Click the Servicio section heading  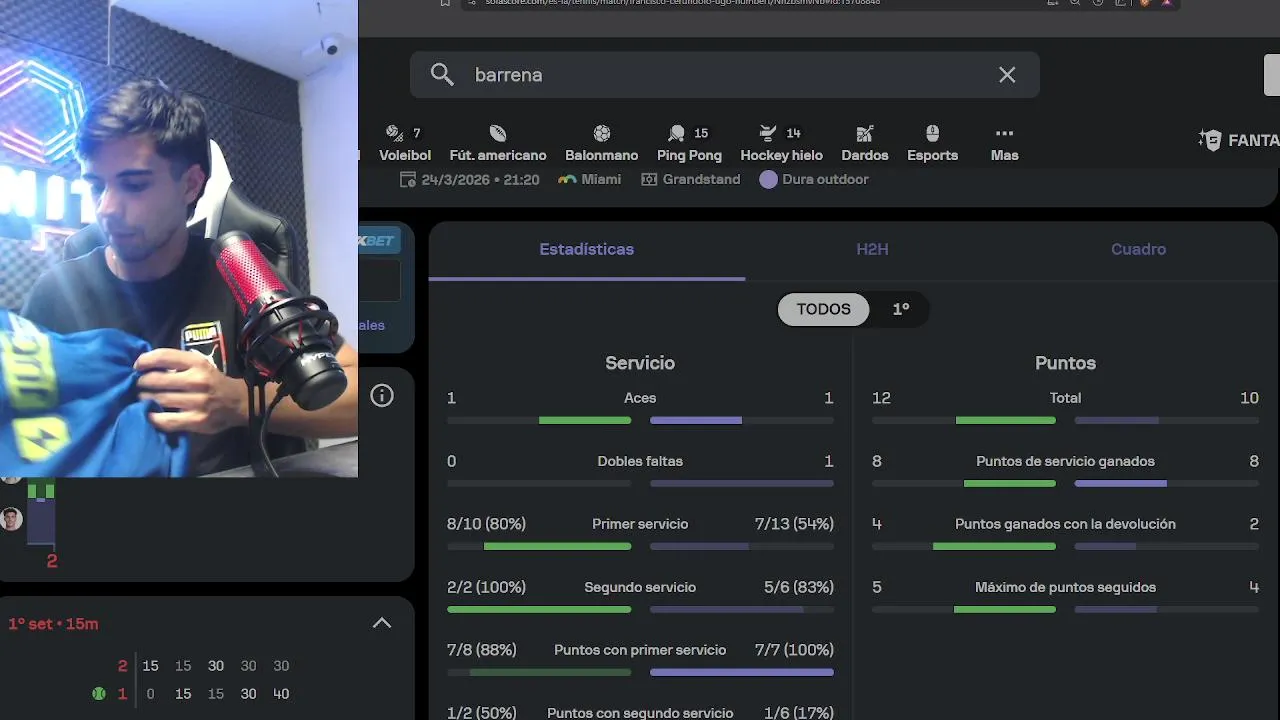(640, 363)
